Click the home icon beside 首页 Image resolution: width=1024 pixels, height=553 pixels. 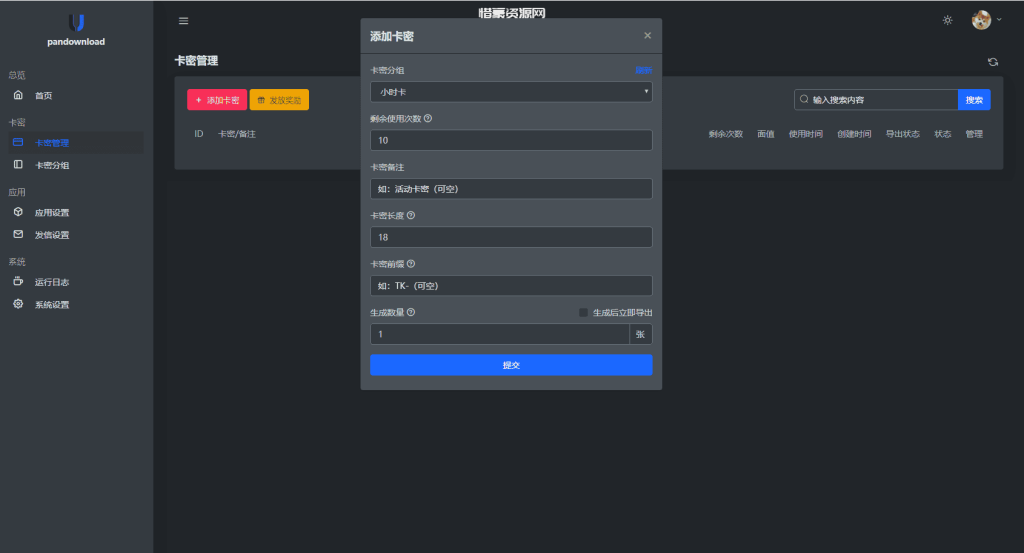coord(18,95)
